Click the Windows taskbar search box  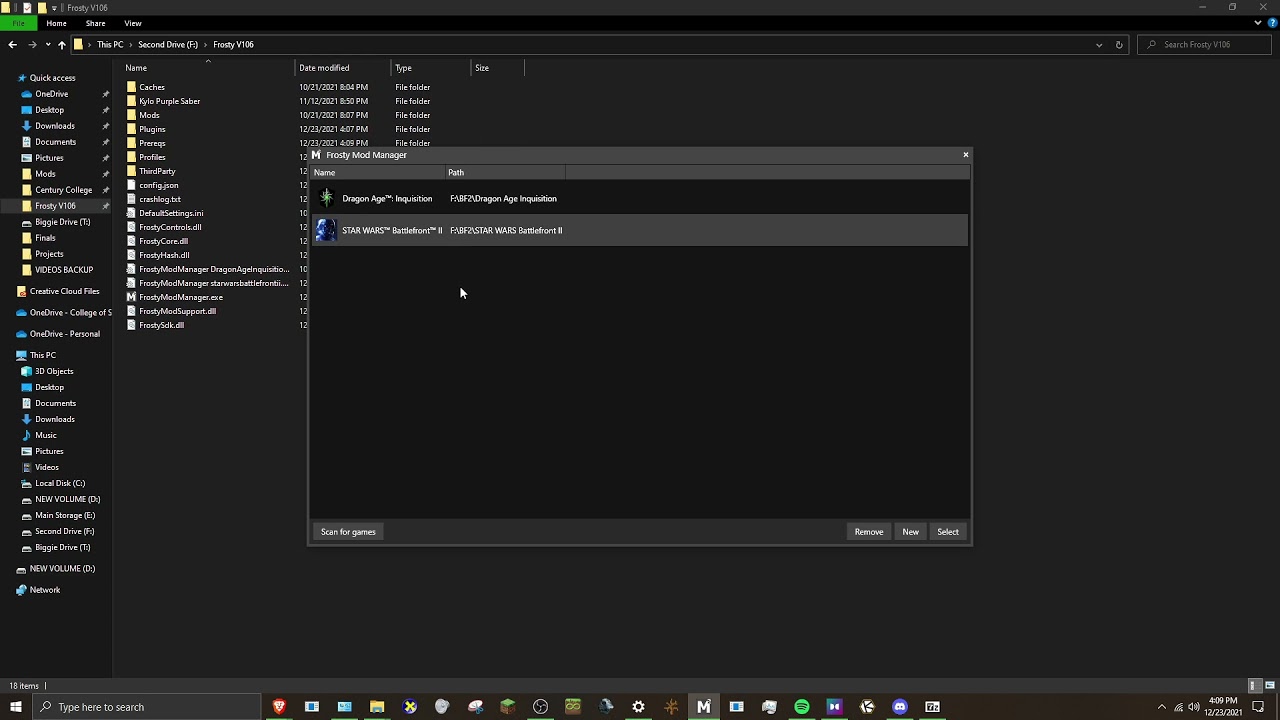[x=145, y=707]
